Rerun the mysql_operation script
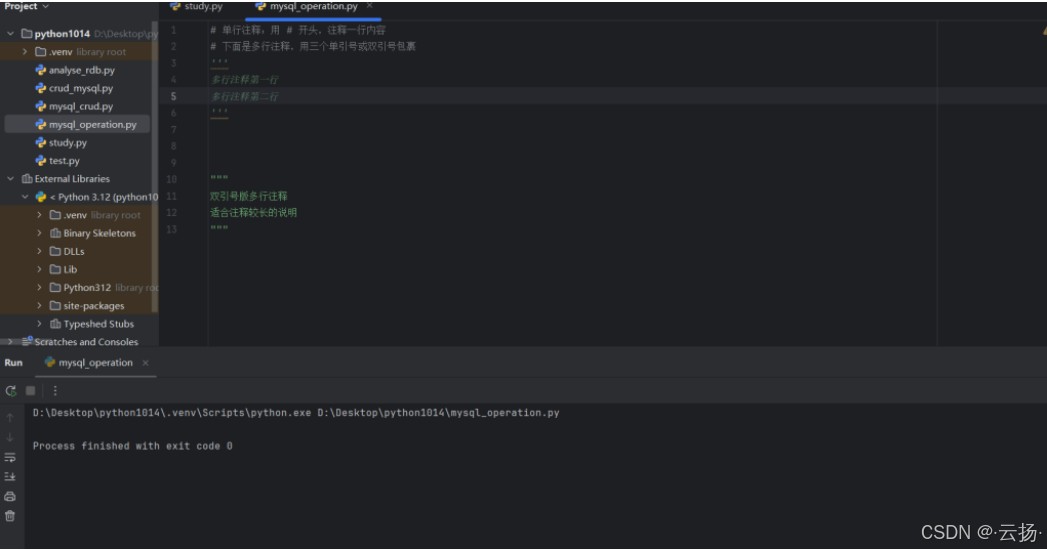This screenshot has height=551, width=1047. [x=10, y=390]
